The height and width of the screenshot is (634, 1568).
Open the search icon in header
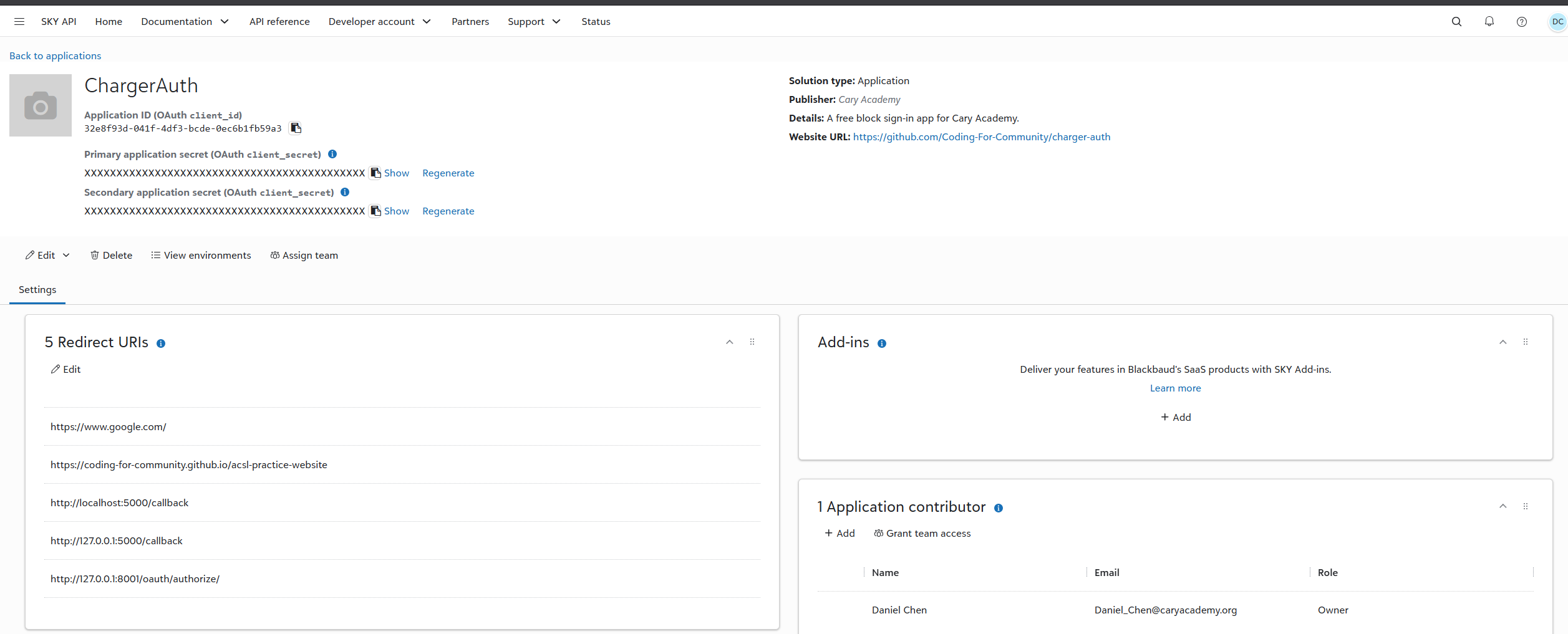point(1456,21)
